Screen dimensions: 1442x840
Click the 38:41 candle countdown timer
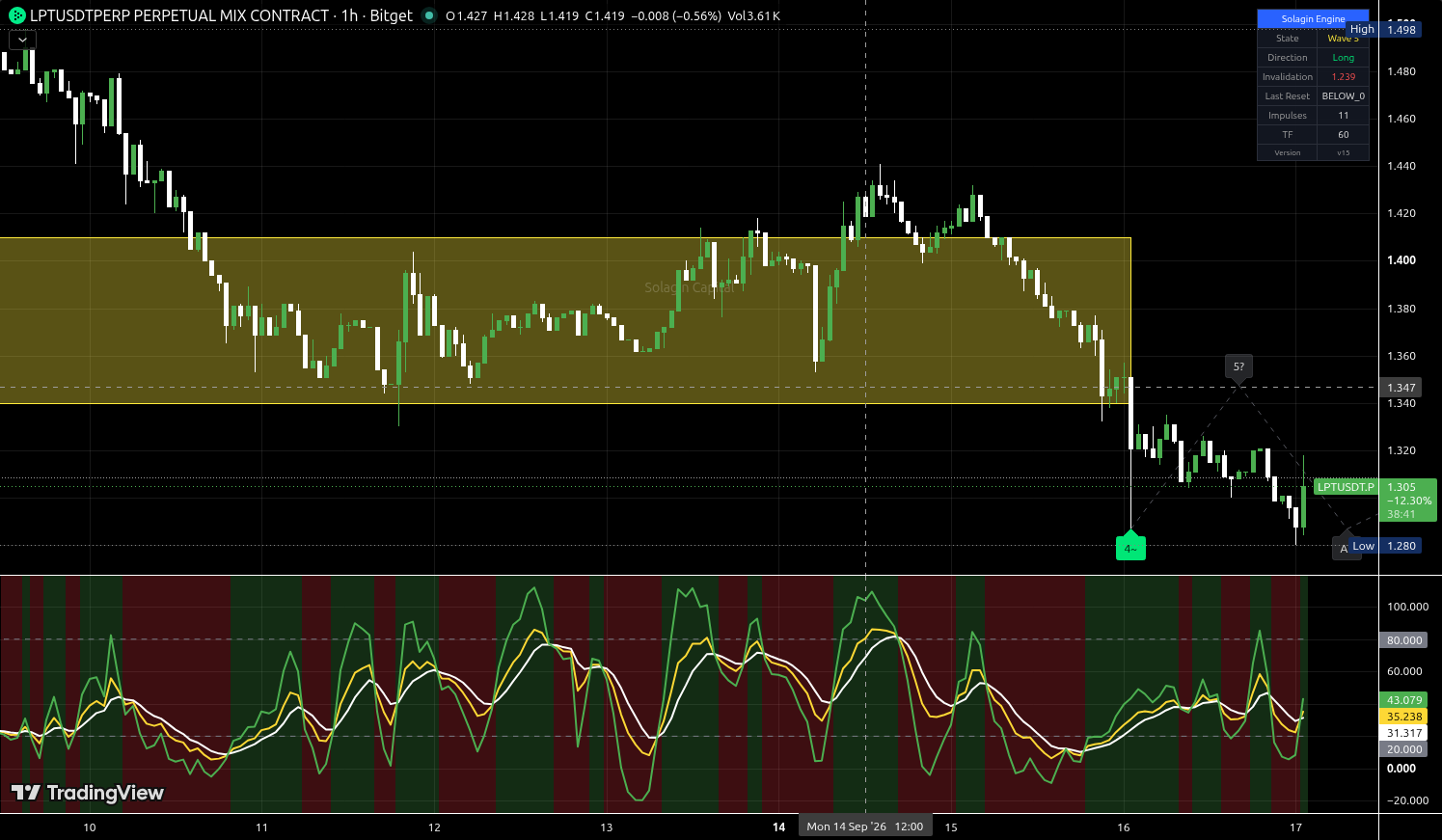click(1401, 514)
